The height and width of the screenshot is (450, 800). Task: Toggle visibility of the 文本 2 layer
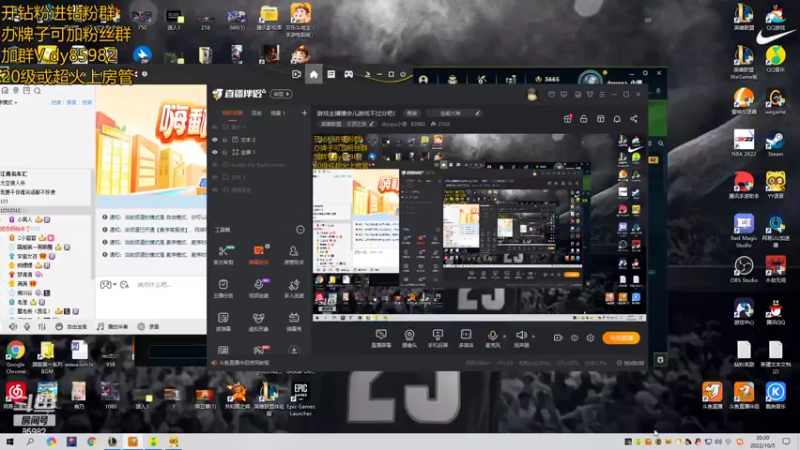pos(215,139)
